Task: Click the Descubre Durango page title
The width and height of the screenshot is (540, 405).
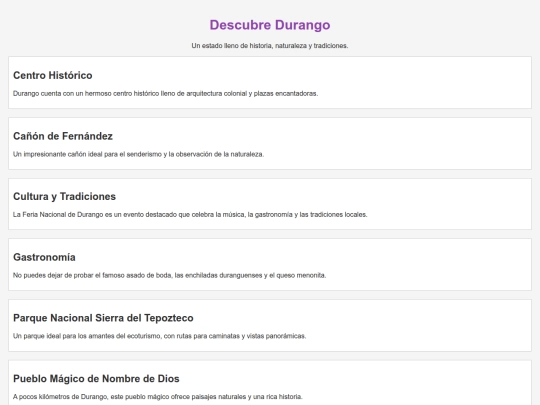Action: [270, 25]
